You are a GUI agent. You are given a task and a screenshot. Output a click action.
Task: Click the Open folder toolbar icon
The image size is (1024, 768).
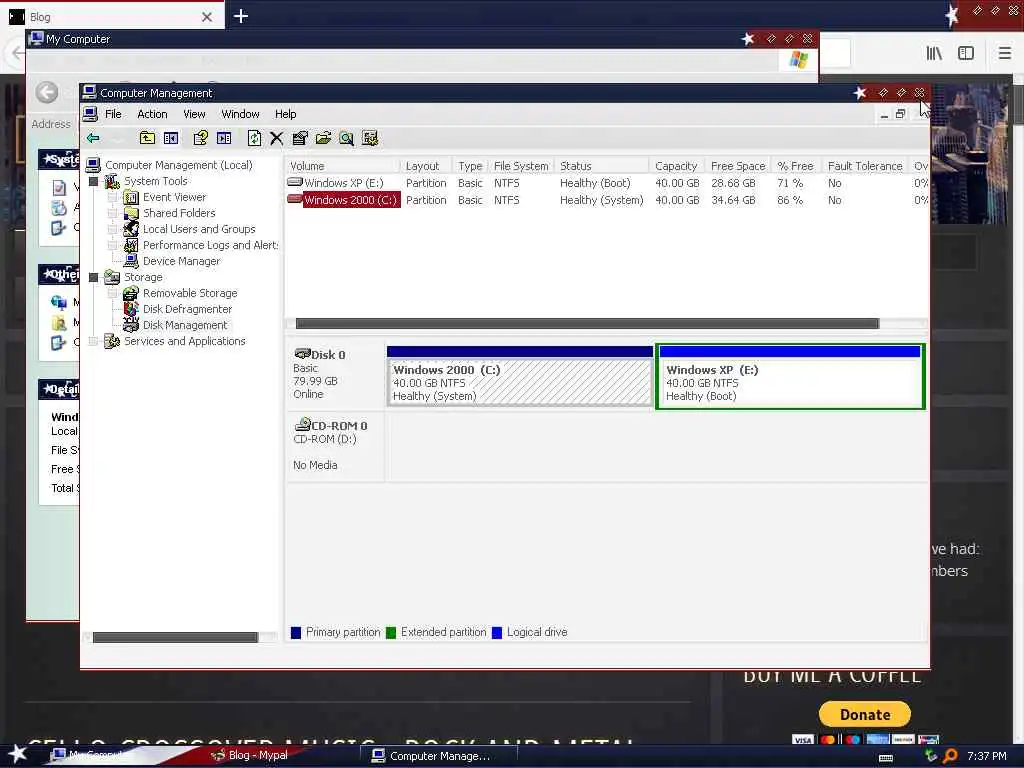[x=323, y=138]
